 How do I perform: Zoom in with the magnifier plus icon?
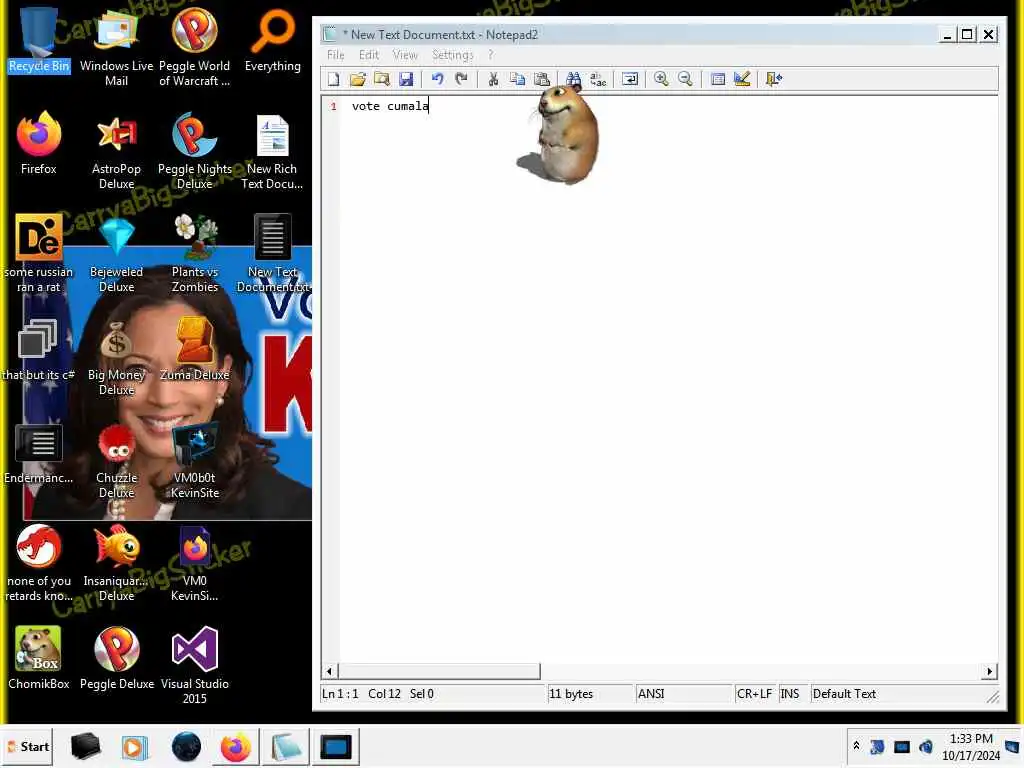(x=661, y=79)
